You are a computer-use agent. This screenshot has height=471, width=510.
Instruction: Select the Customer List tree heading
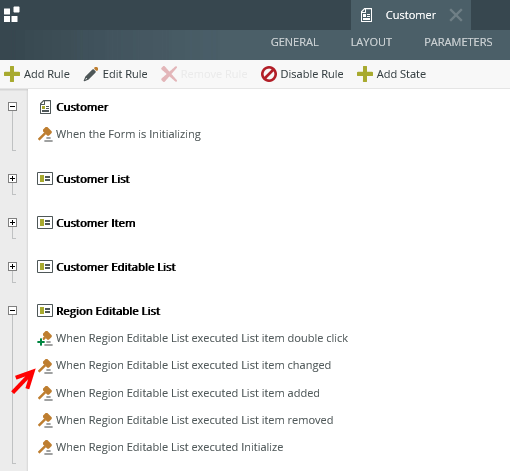click(93, 179)
